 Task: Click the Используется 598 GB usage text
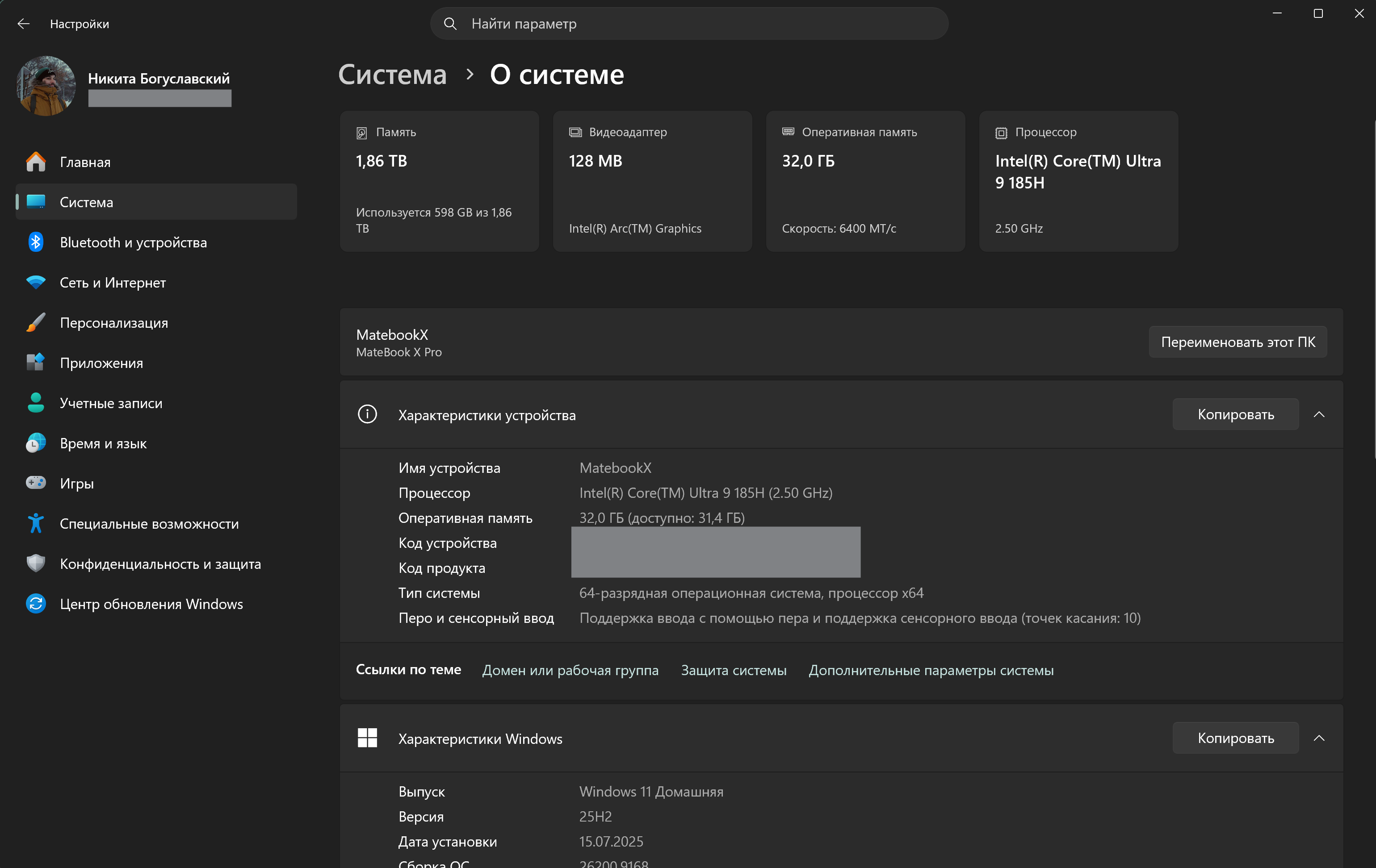tap(434, 221)
